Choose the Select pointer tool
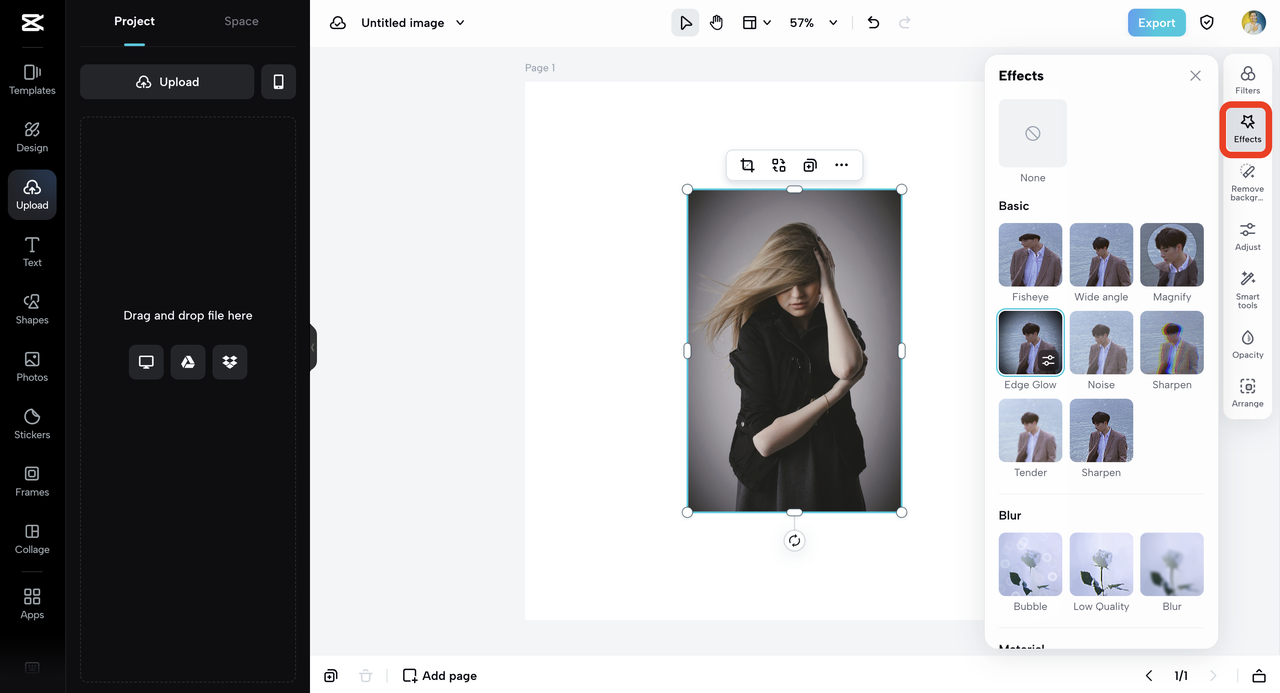 [685, 23]
